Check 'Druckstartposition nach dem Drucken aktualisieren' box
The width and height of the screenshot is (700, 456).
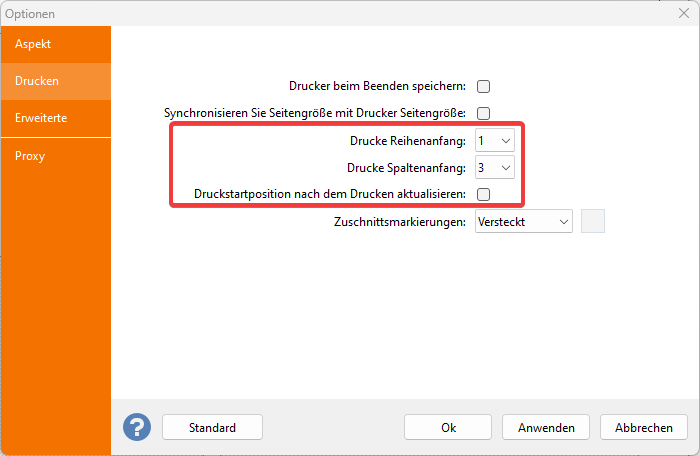484,194
